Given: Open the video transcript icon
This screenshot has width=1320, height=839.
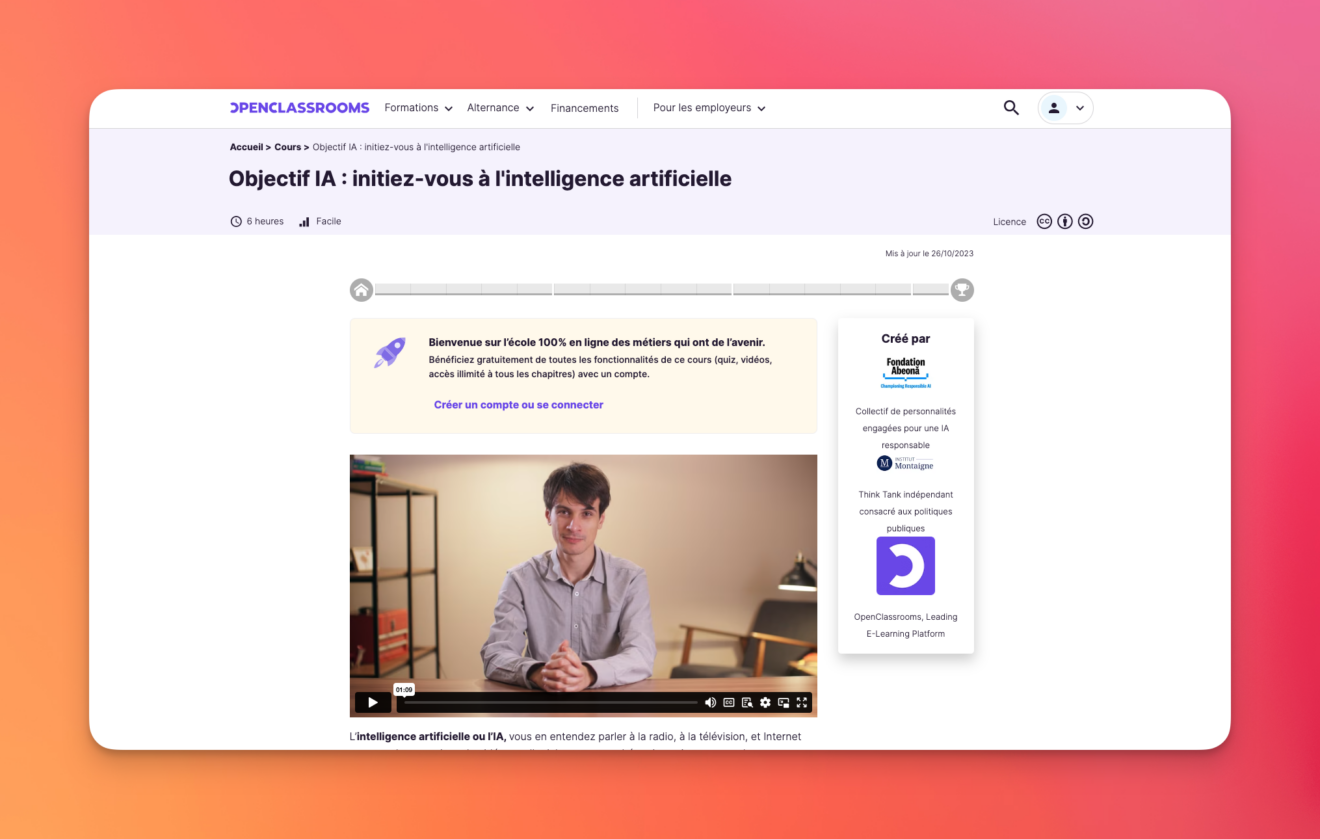Looking at the screenshot, I should coord(747,702).
